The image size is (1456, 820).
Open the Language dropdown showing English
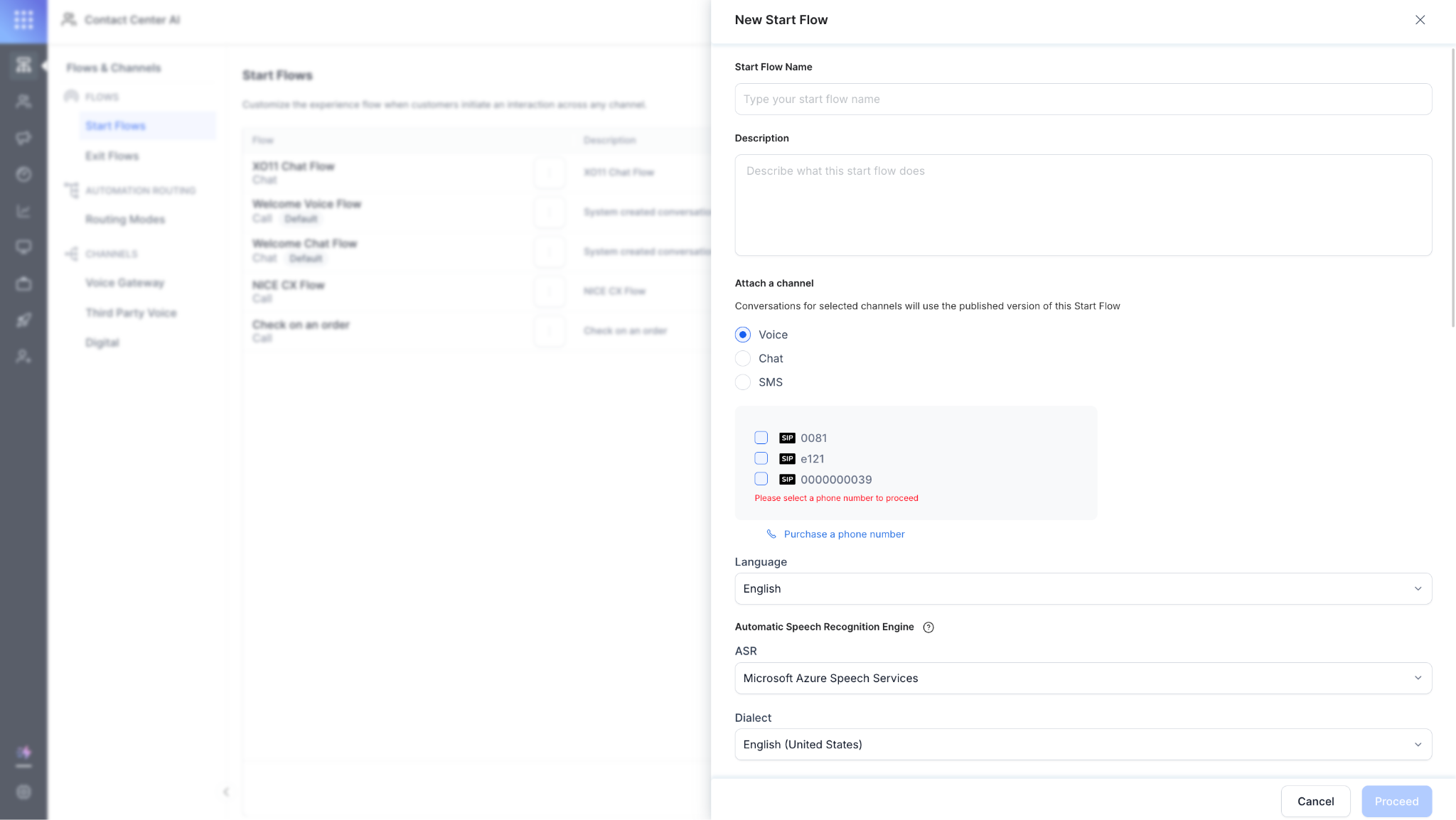click(1082, 588)
